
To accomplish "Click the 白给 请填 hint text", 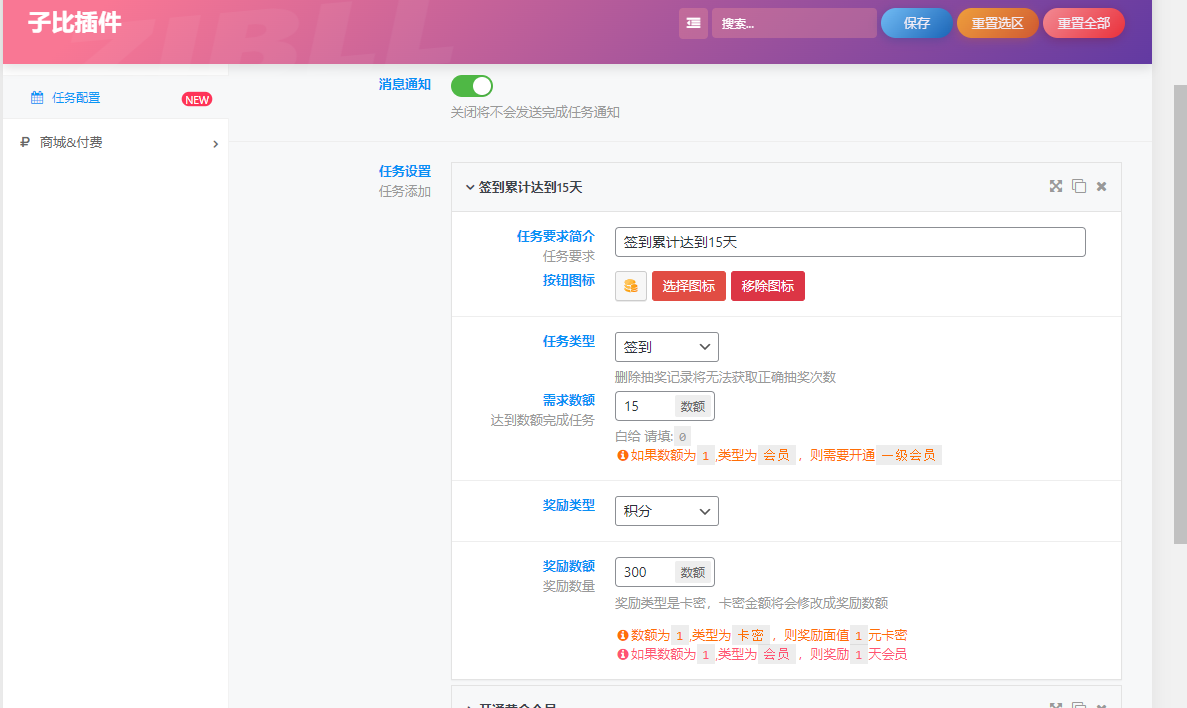I will [x=643, y=436].
